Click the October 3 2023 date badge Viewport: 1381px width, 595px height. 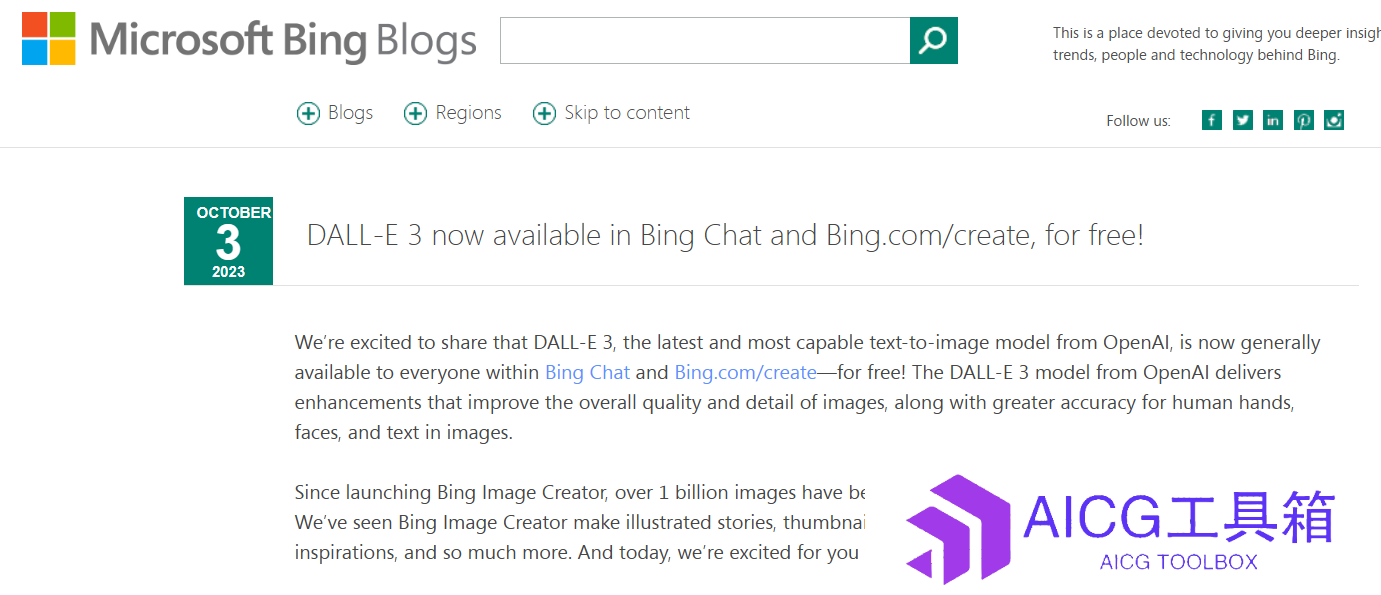pos(228,241)
